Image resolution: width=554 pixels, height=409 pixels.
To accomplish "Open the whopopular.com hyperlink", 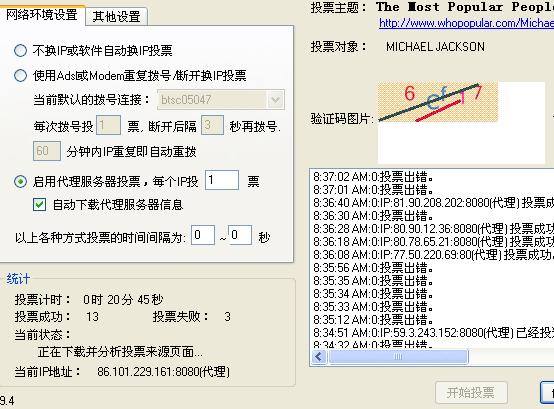I will coord(466,23).
